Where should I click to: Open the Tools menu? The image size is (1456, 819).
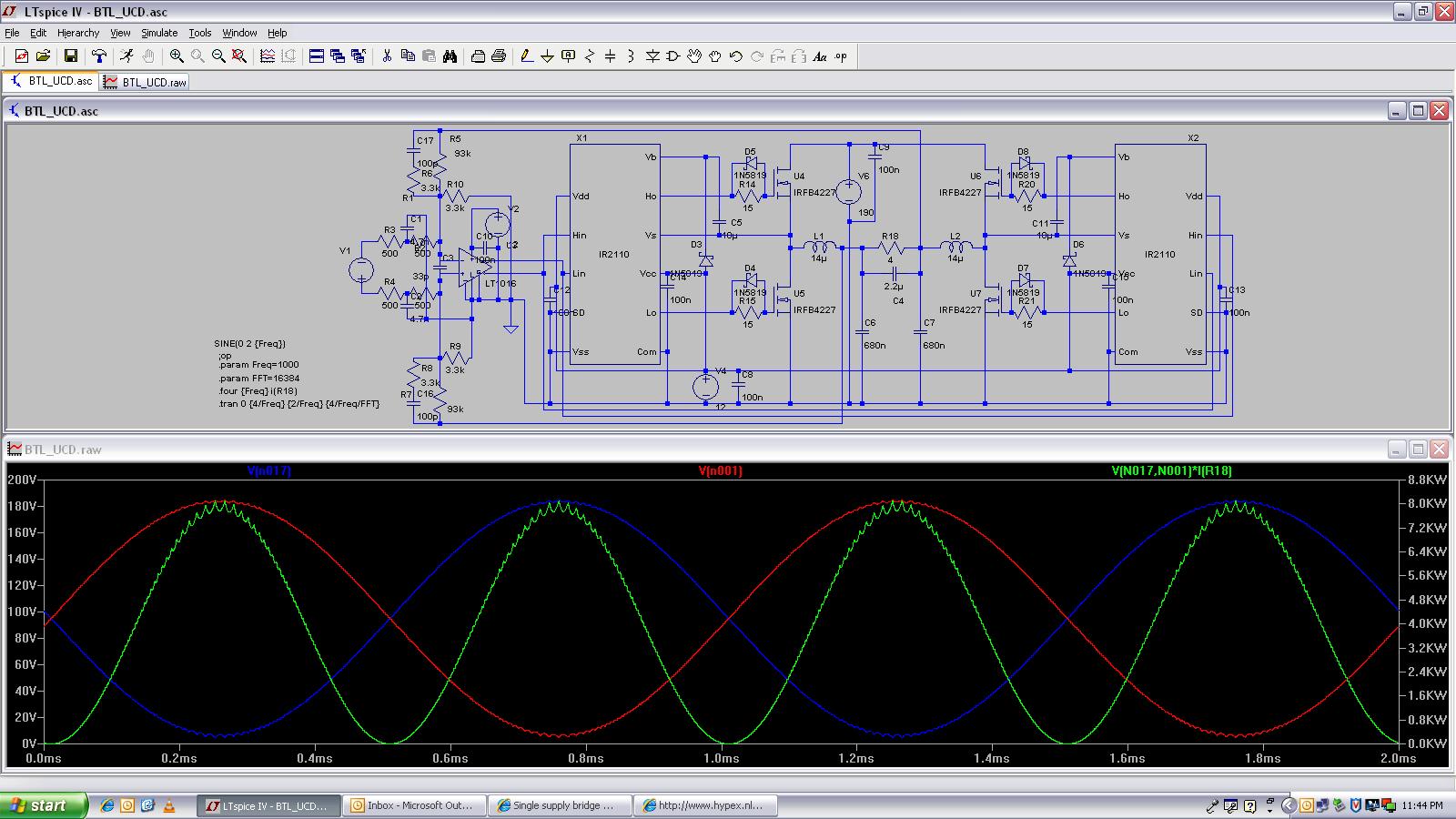(x=200, y=33)
